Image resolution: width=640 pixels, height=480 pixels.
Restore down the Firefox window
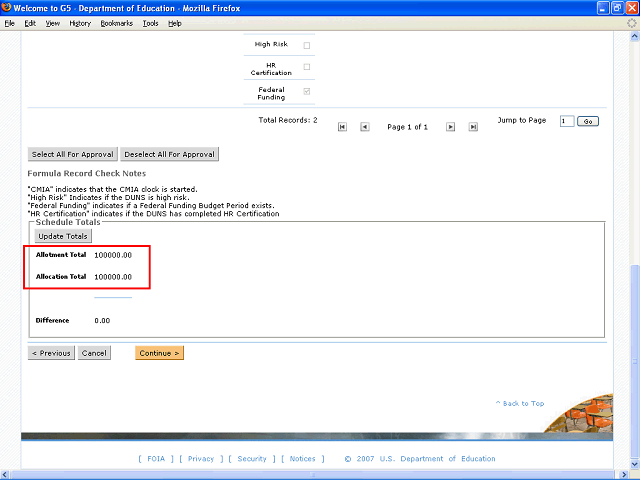pyautogui.click(x=618, y=8)
